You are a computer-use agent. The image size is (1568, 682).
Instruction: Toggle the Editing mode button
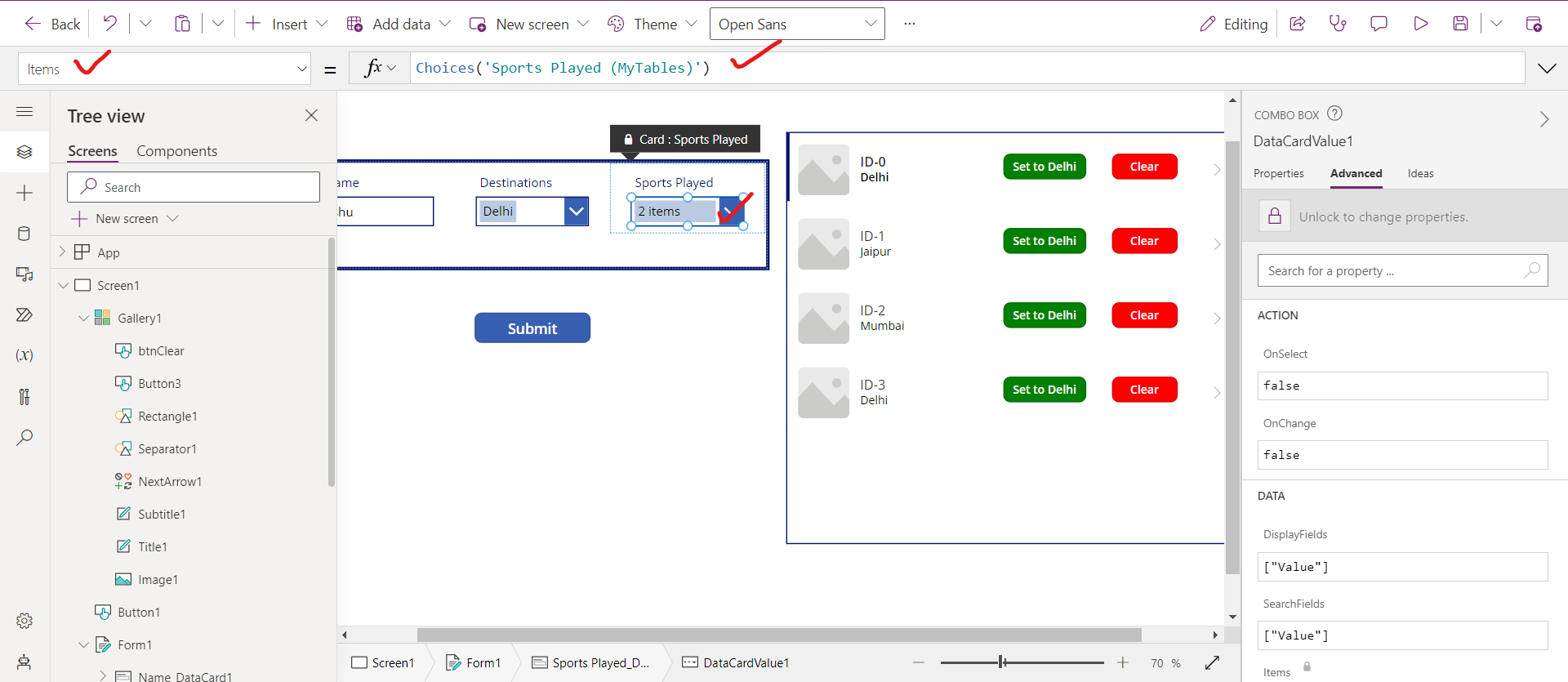point(1233,24)
